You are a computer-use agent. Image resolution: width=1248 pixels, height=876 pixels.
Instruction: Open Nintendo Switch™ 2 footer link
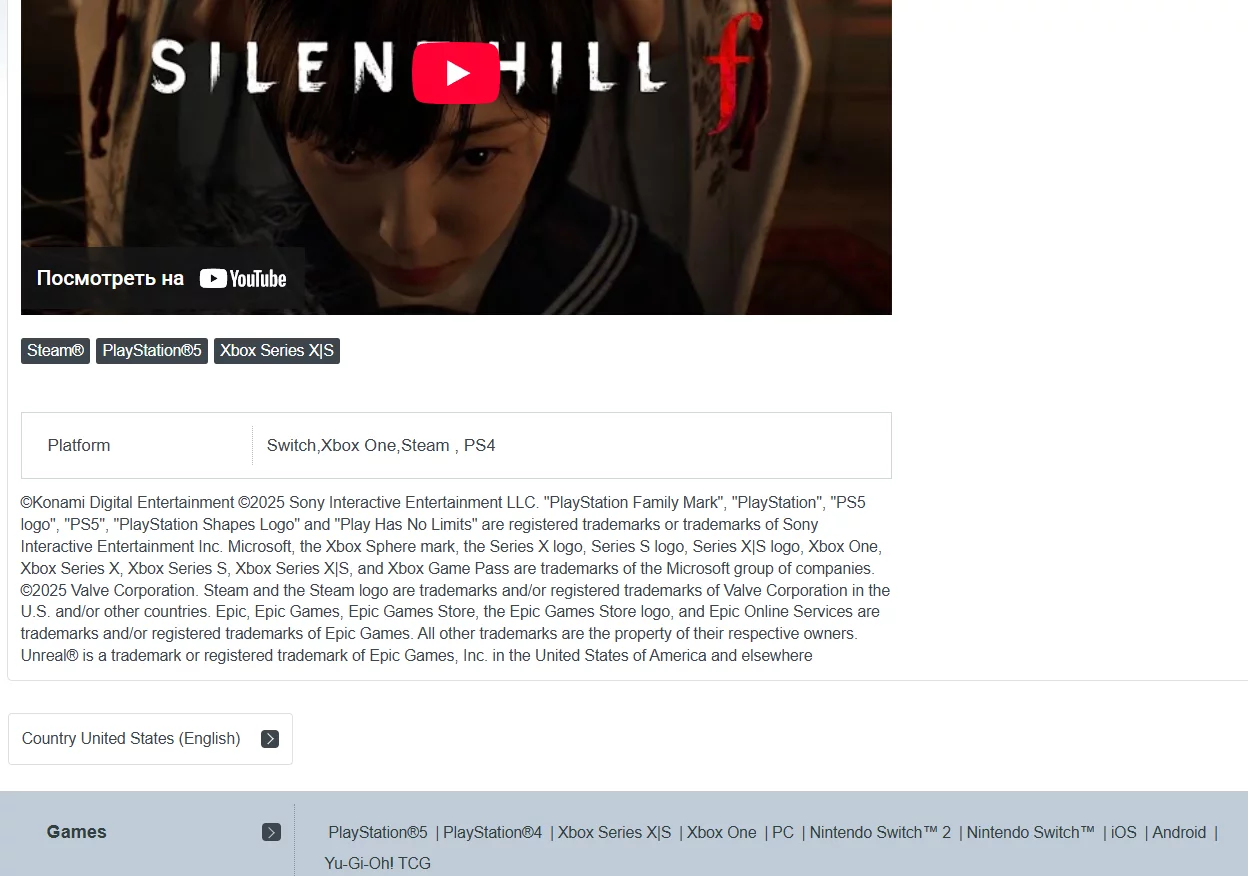tap(880, 832)
